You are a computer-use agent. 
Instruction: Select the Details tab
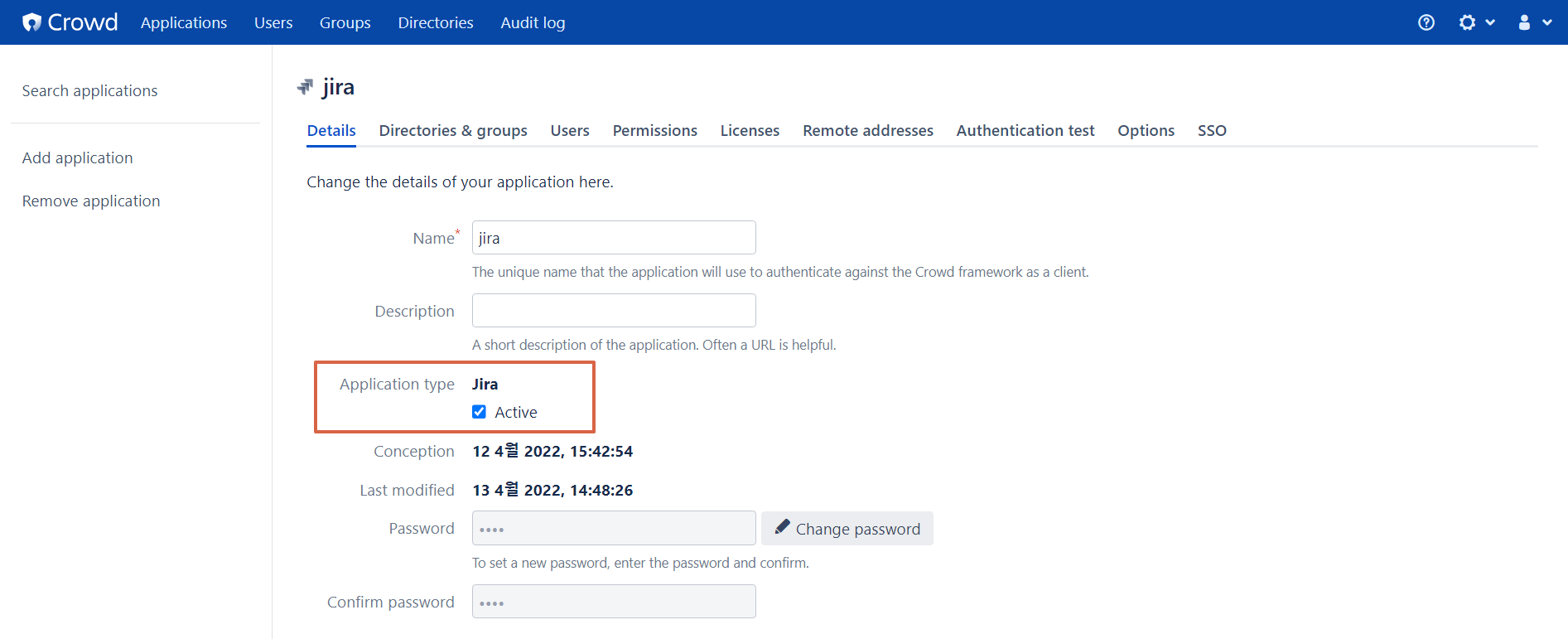[331, 130]
